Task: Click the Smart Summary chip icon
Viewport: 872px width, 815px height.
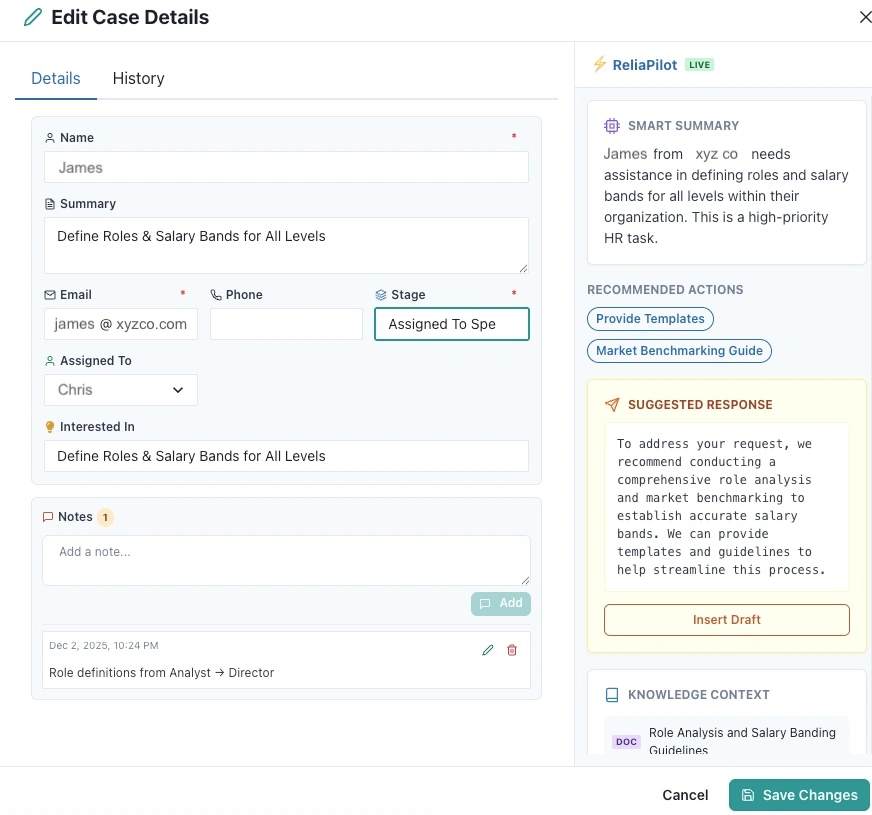Action: coord(611,126)
